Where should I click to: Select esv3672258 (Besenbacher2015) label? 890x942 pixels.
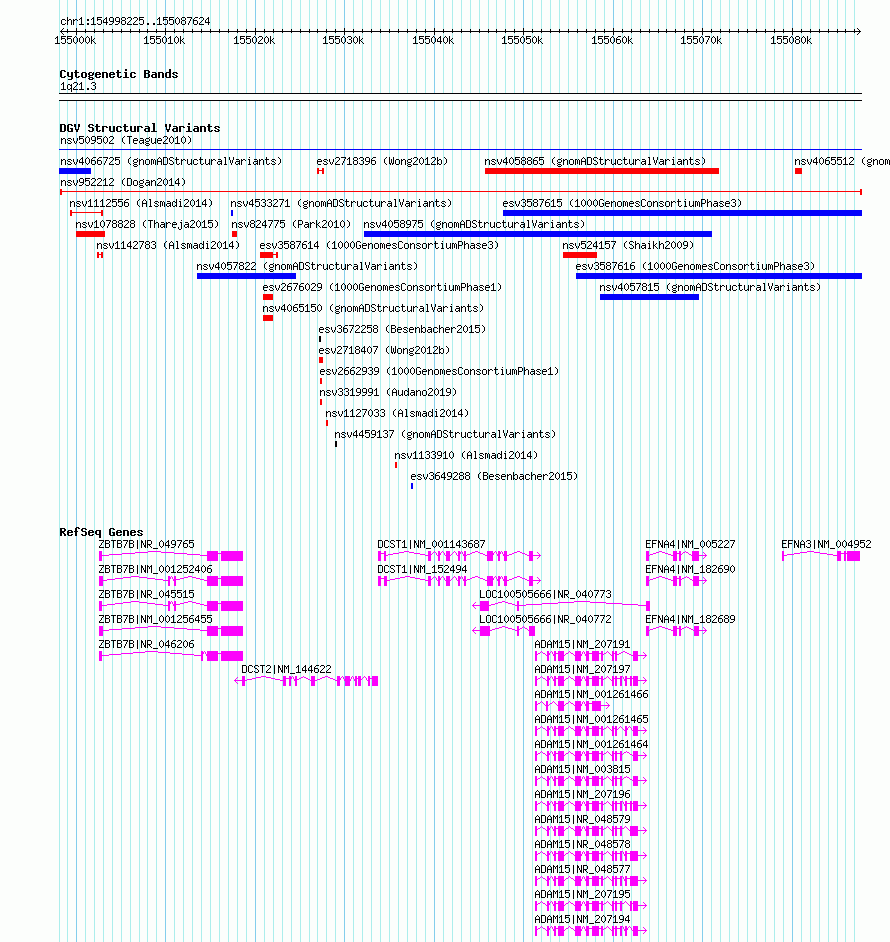tap(403, 330)
